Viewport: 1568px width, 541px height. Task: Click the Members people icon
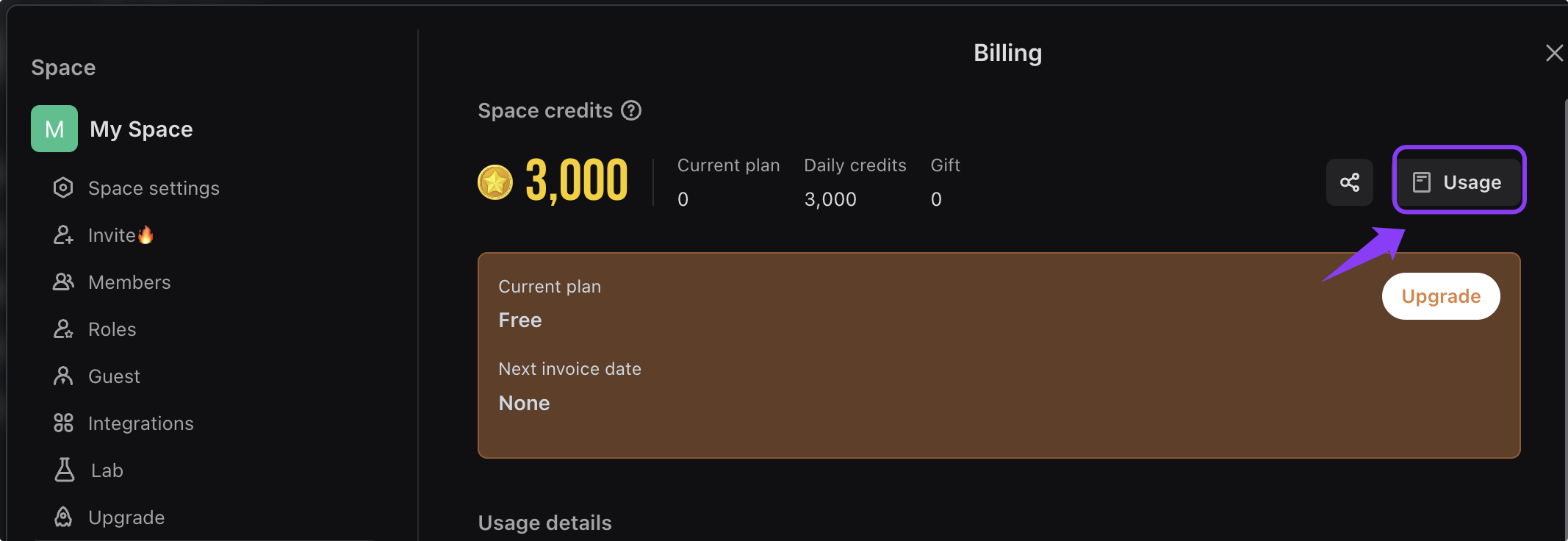pyautogui.click(x=63, y=282)
